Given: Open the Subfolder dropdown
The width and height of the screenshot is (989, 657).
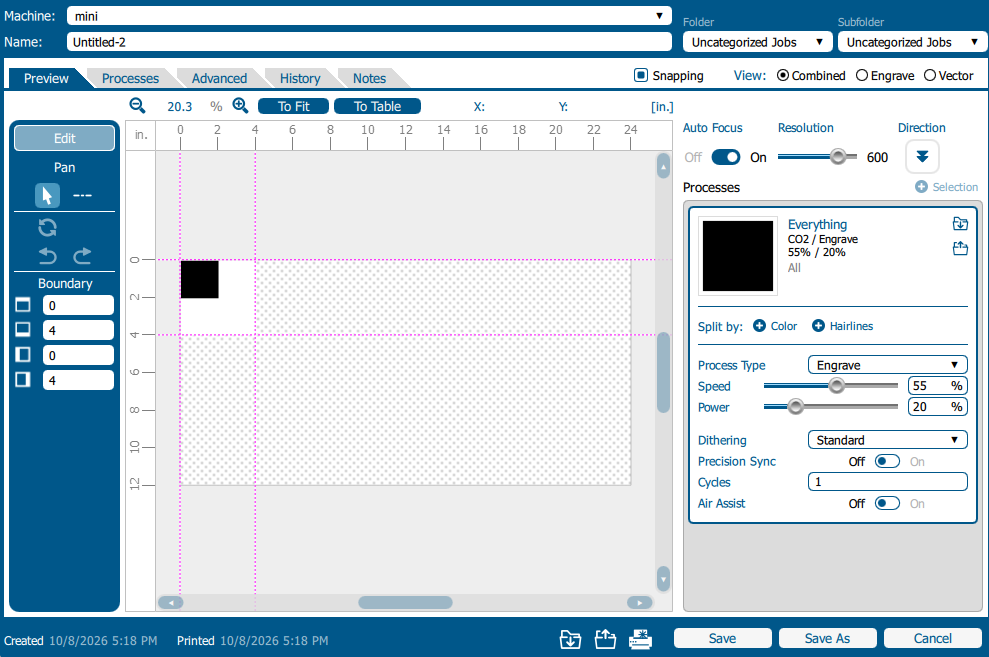Looking at the screenshot, I should pos(912,42).
